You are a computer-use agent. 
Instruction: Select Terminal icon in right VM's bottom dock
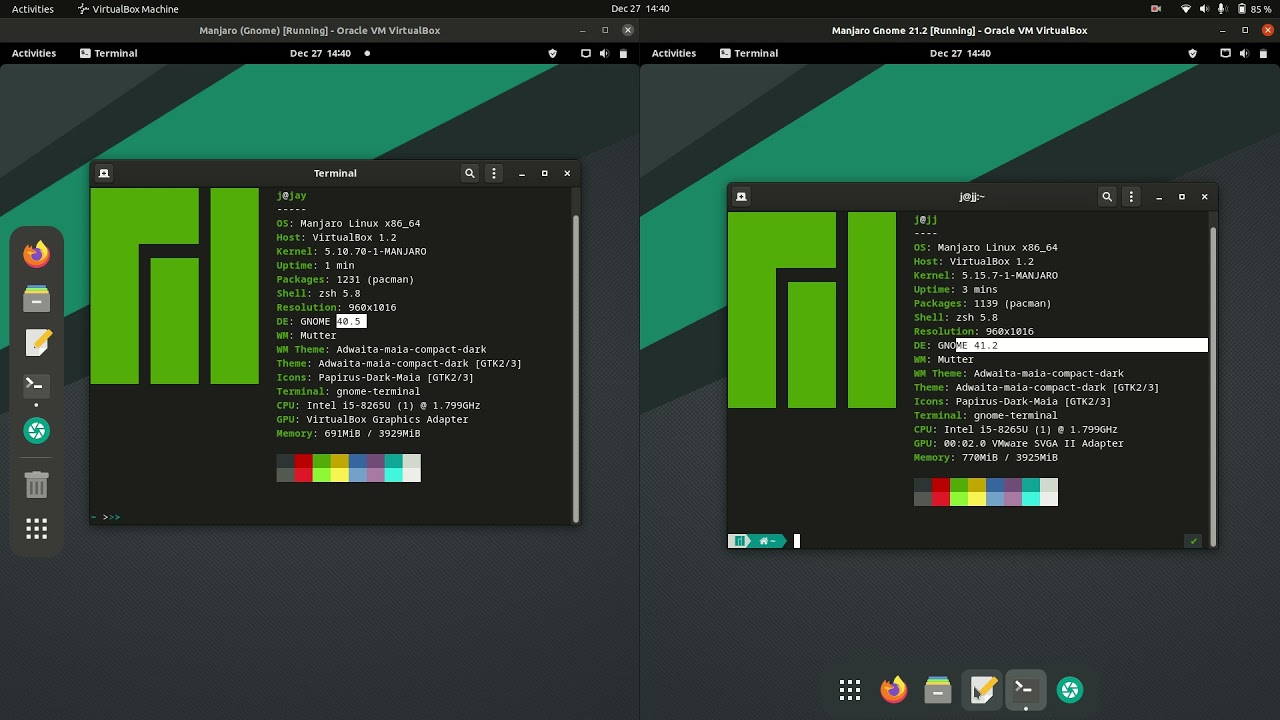click(1025, 688)
